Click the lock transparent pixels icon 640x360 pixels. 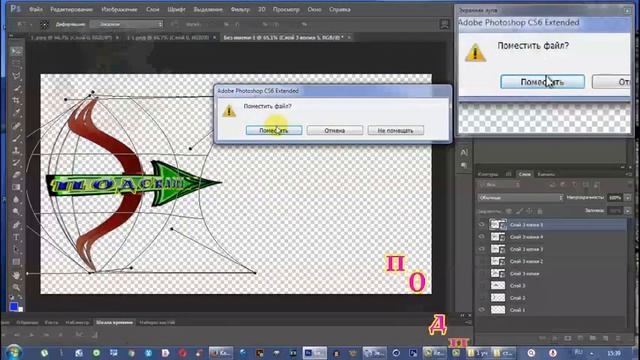(x=509, y=211)
